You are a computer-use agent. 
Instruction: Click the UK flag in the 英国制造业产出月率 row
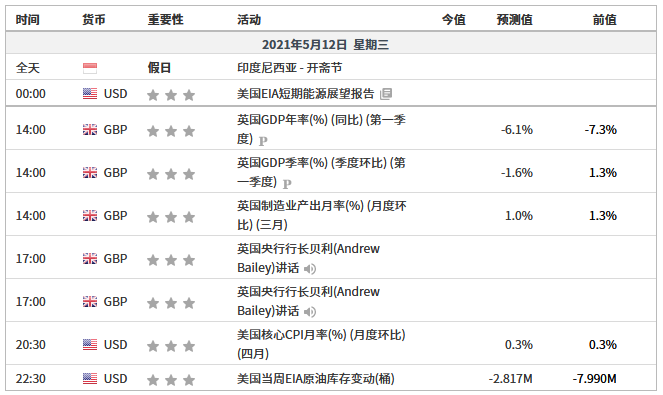coord(90,216)
